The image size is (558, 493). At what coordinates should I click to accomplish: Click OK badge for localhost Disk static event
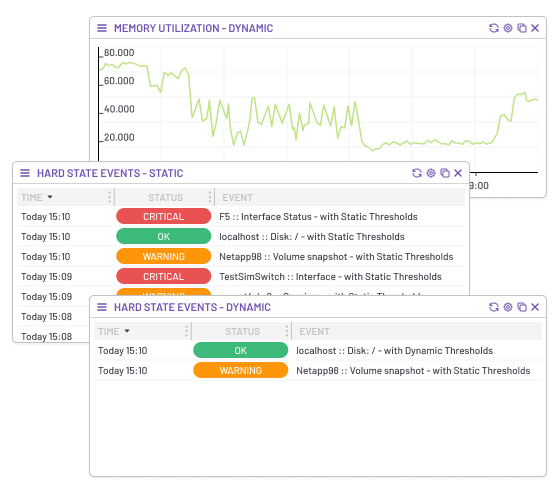click(x=164, y=236)
